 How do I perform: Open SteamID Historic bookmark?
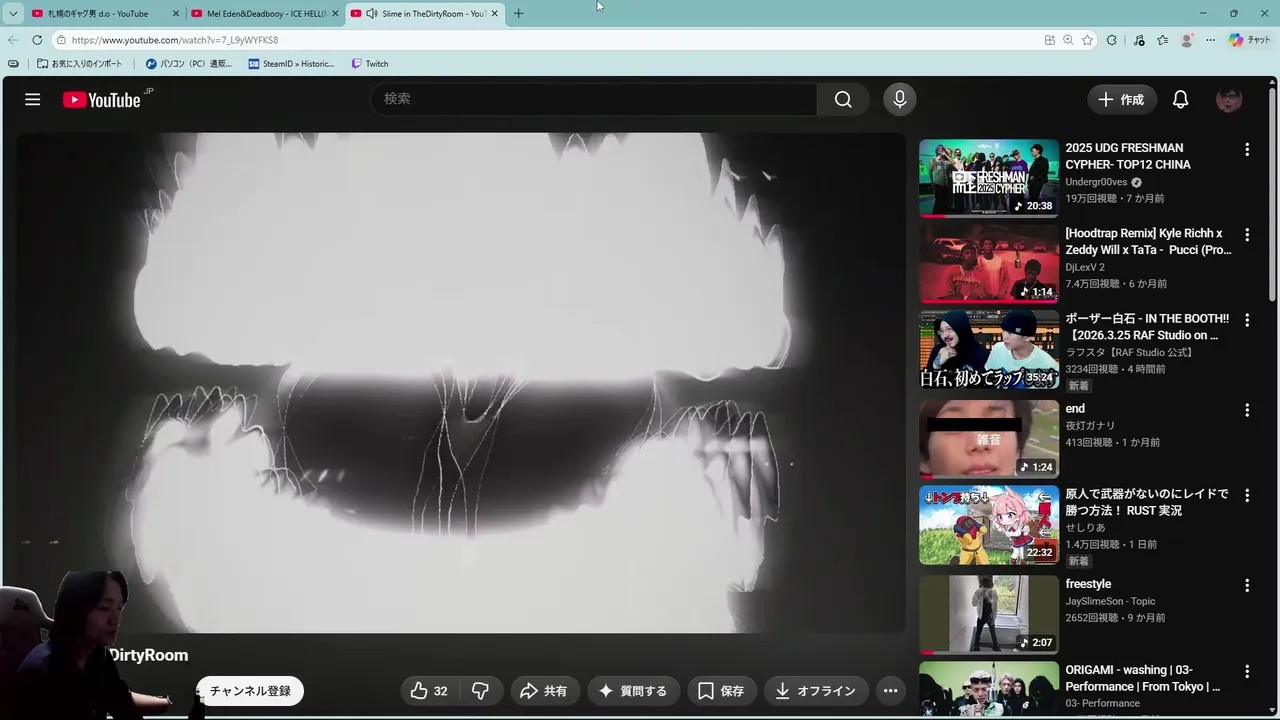point(291,63)
